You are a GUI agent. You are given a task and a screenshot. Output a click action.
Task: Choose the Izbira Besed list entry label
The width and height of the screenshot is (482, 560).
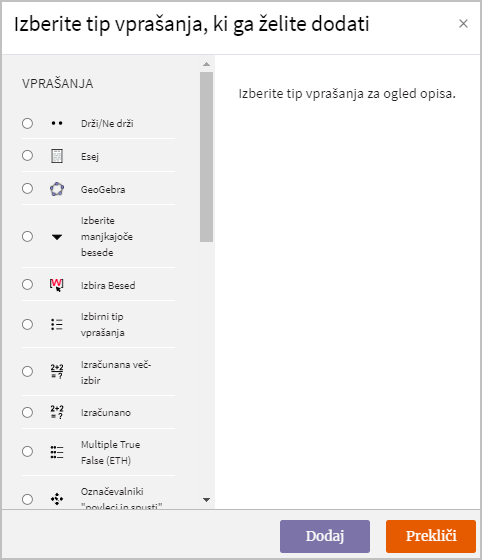[108, 285]
